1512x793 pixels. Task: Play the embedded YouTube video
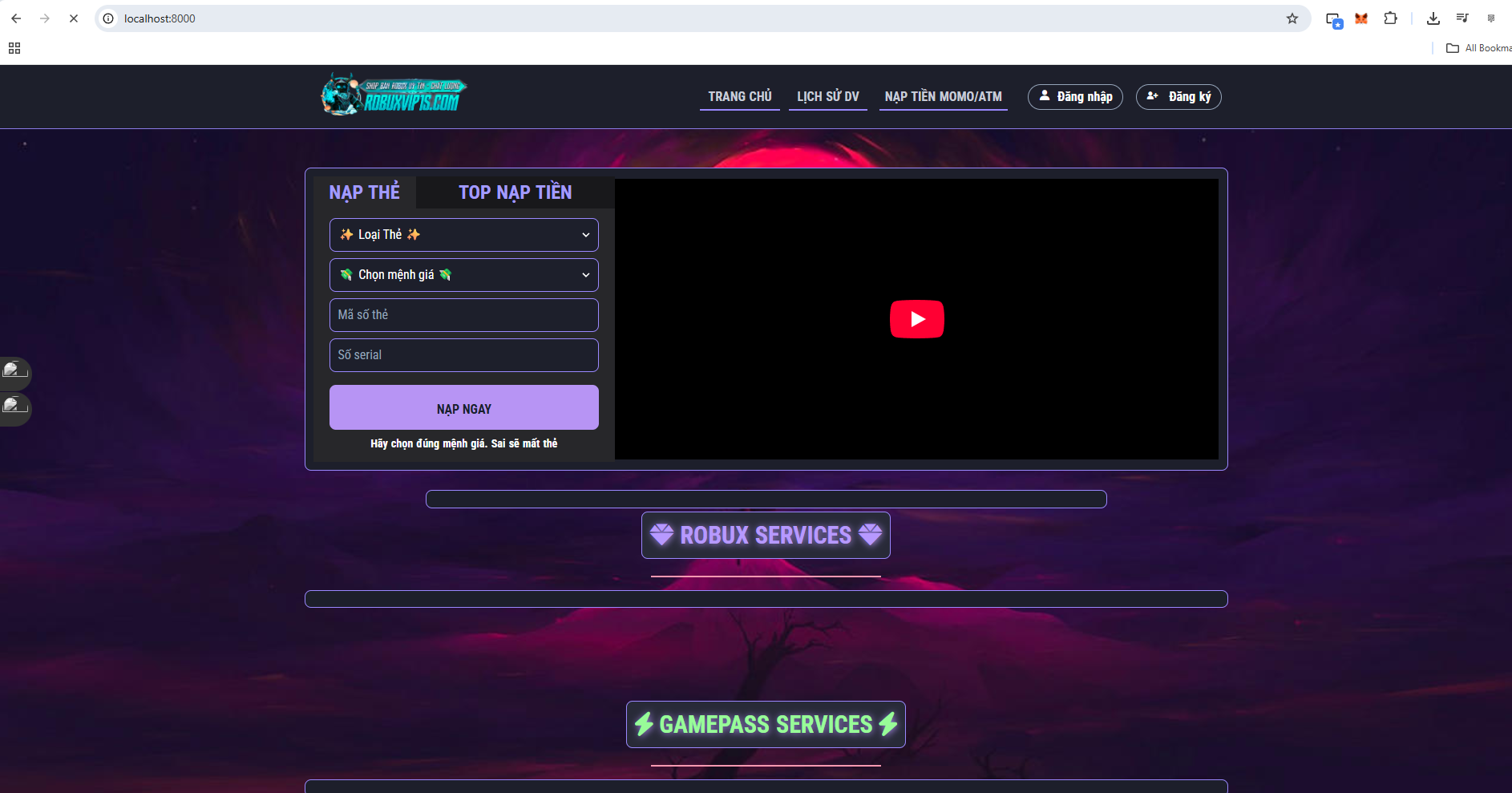tap(916, 319)
